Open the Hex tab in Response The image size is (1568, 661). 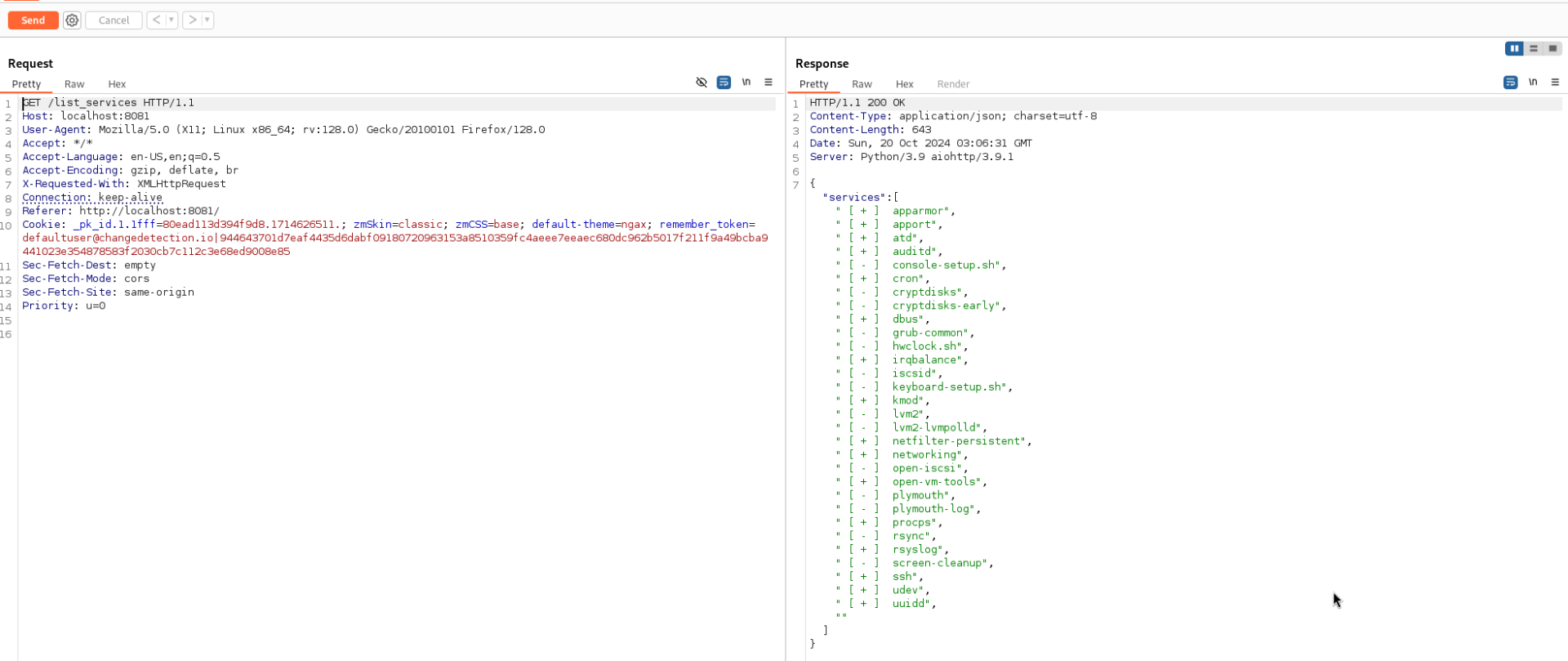point(904,84)
